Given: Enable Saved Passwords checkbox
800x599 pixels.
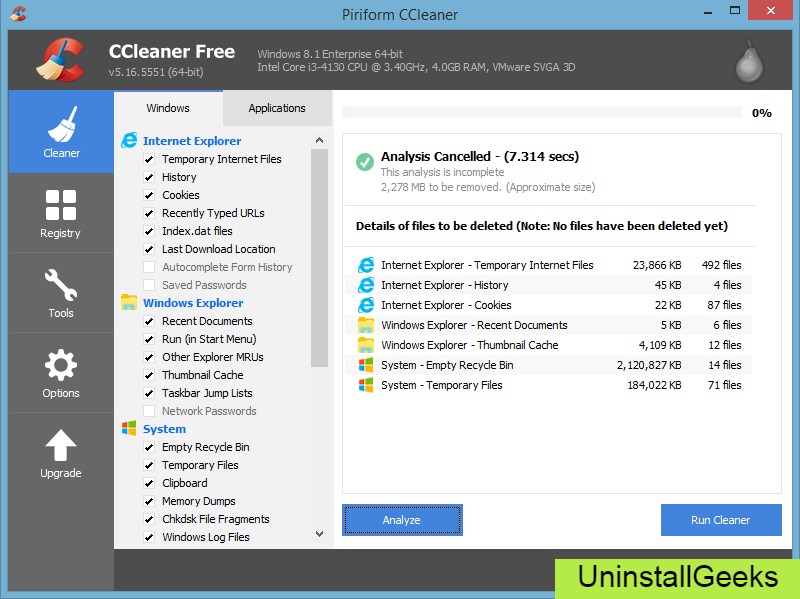Looking at the screenshot, I should [x=149, y=285].
